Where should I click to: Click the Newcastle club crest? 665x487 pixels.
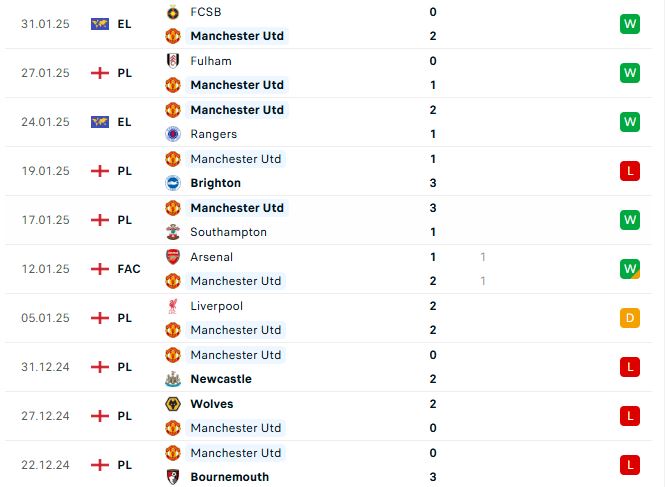point(173,379)
